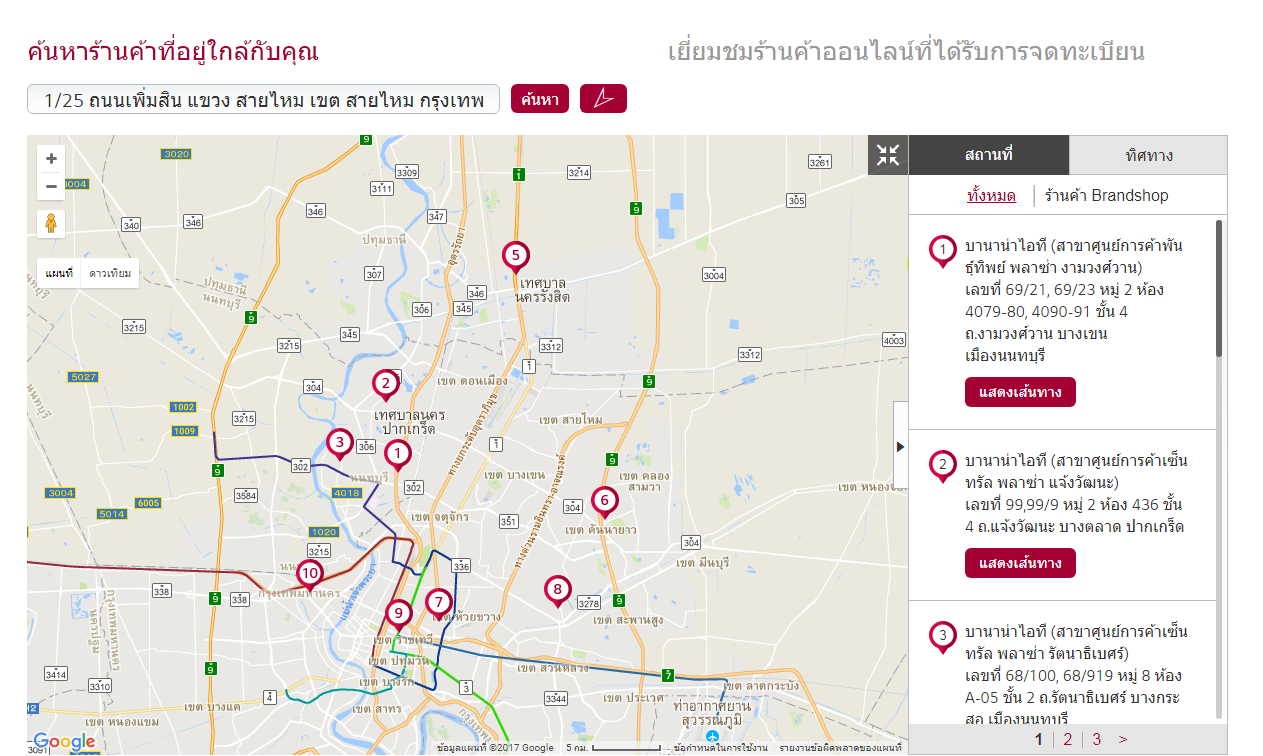This screenshot has height=756, width=1263.
Task: Switch map to ดาวเทียม satellite view
Action: 110,273
